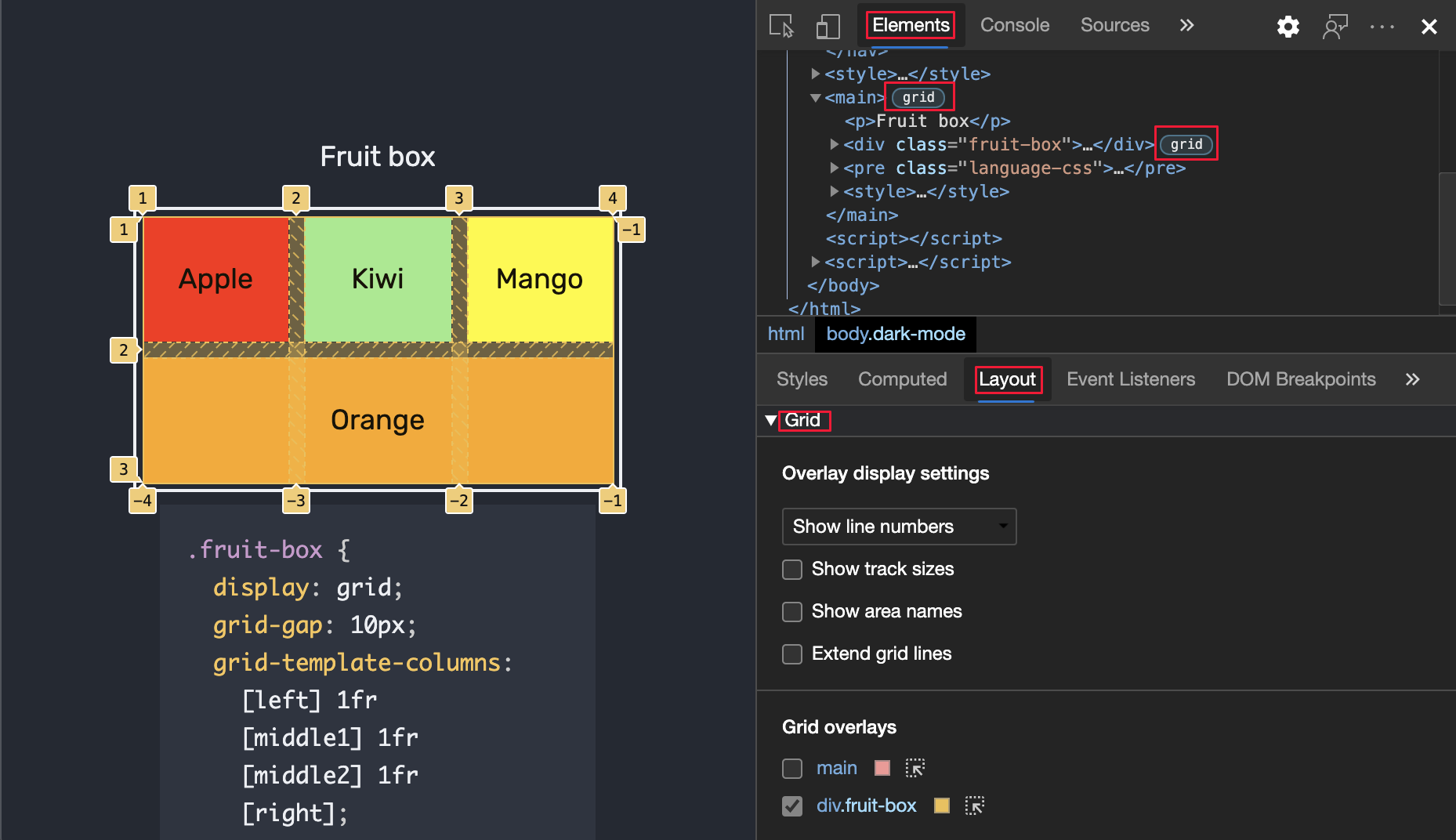Open the user collaboration icon in DevTools toolbar
This screenshot has width=1456, height=840.
[x=1335, y=26]
